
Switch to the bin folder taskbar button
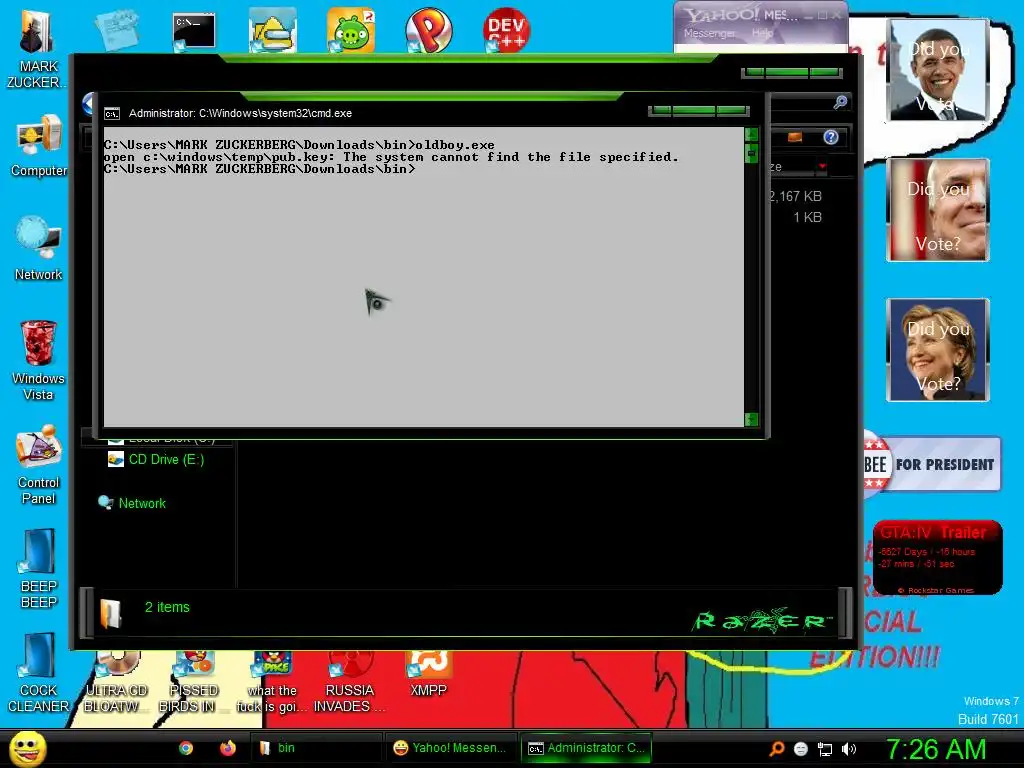coord(317,748)
